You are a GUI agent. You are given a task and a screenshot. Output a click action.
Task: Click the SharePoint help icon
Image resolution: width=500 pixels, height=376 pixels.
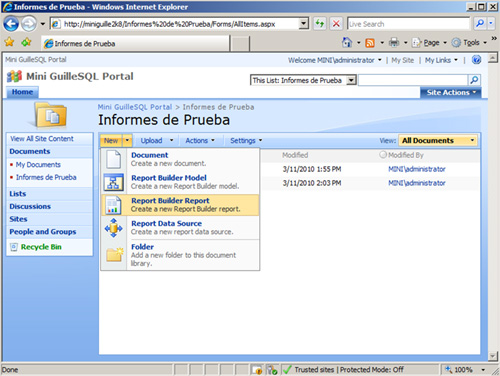click(x=477, y=60)
